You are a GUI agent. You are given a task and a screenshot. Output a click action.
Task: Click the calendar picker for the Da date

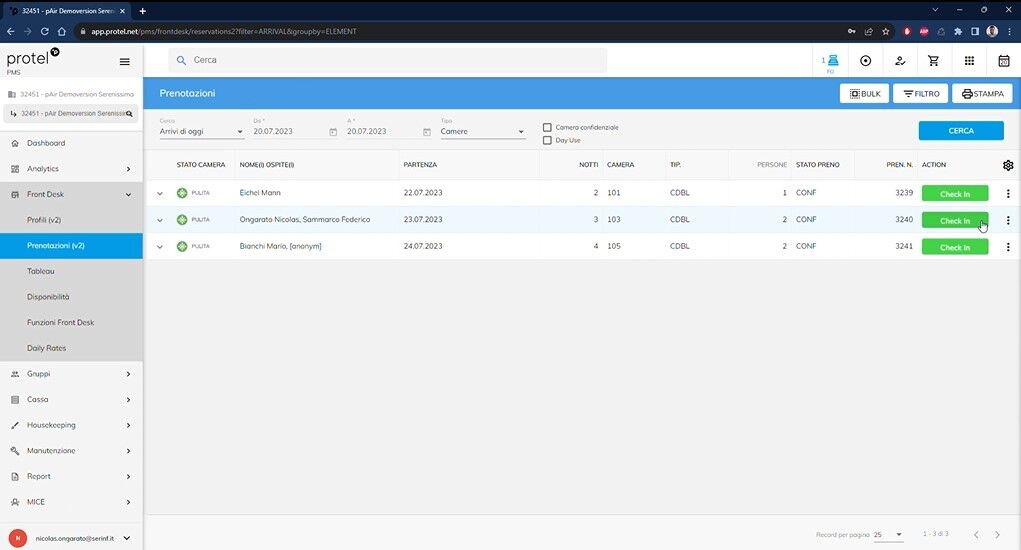tap(333, 132)
